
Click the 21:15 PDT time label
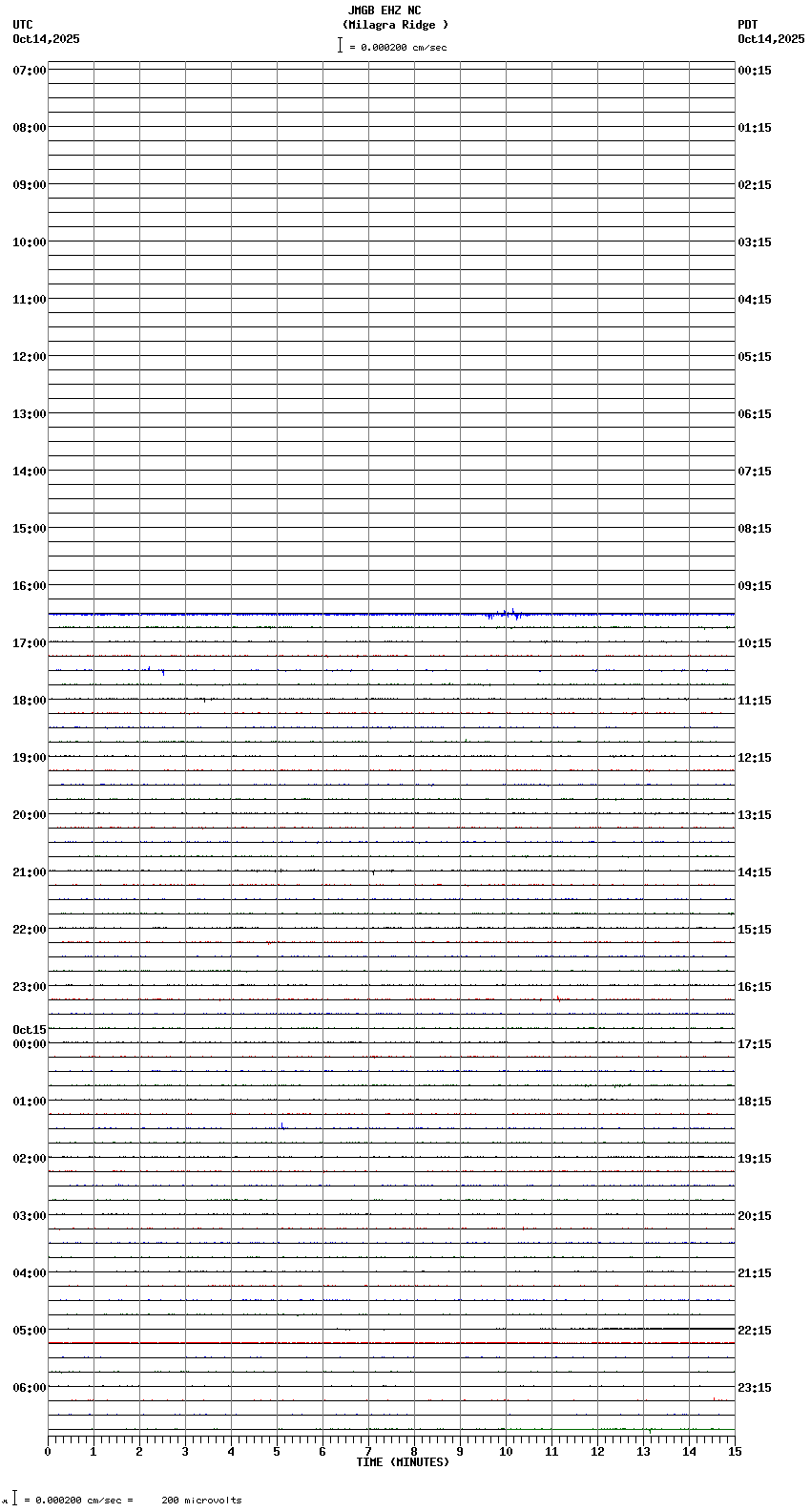[755, 1273]
